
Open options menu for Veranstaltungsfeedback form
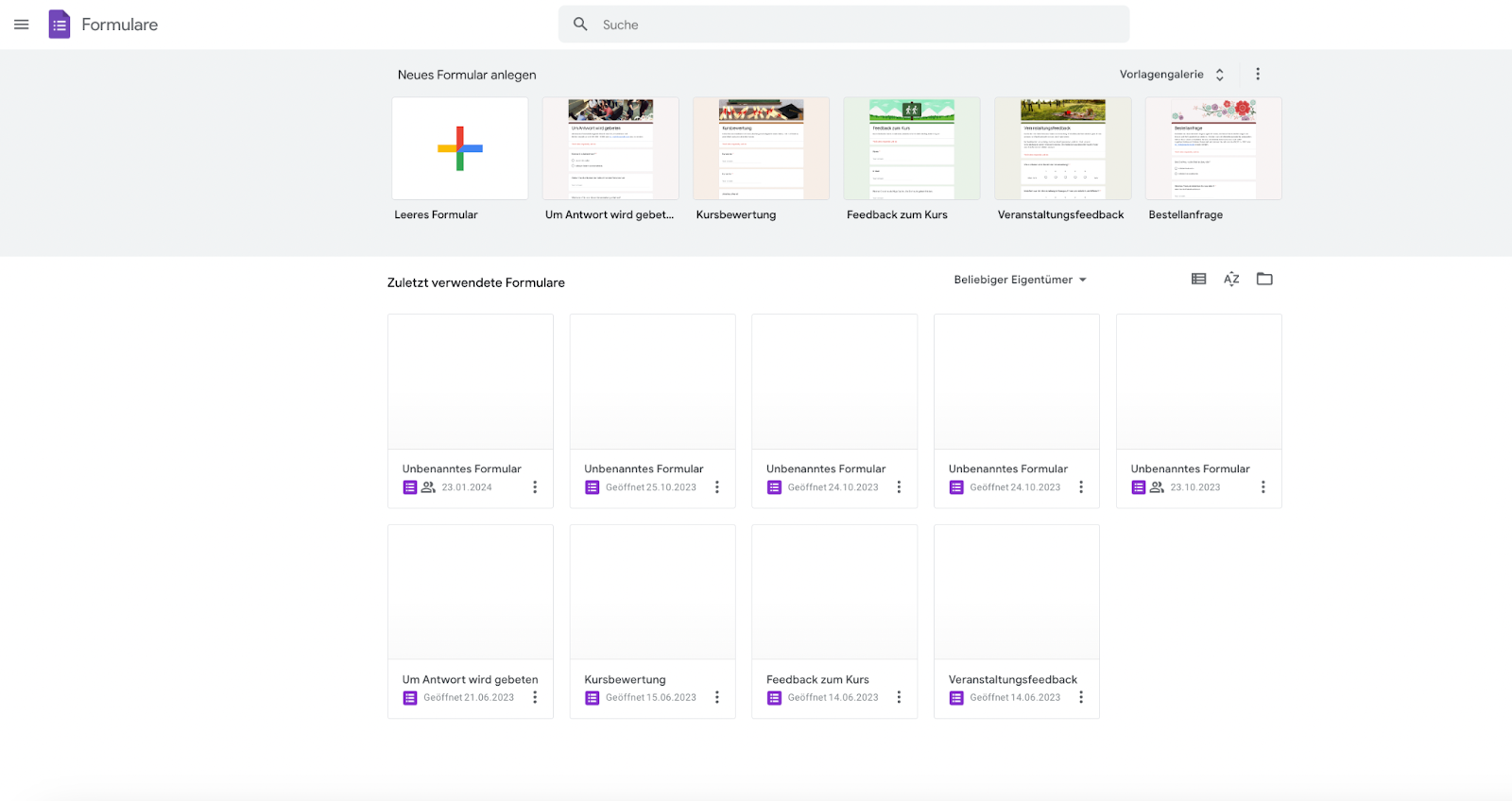(x=1081, y=697)
